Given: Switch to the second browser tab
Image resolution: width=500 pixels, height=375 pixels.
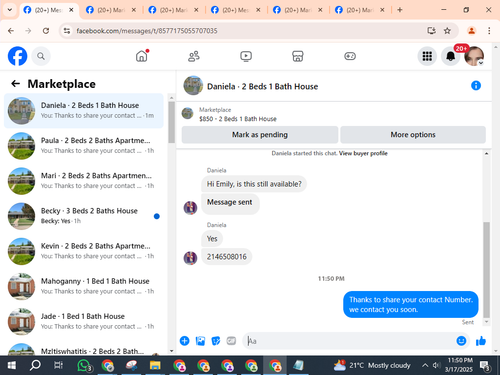Looking at the screenshot, I should [111, 10].
